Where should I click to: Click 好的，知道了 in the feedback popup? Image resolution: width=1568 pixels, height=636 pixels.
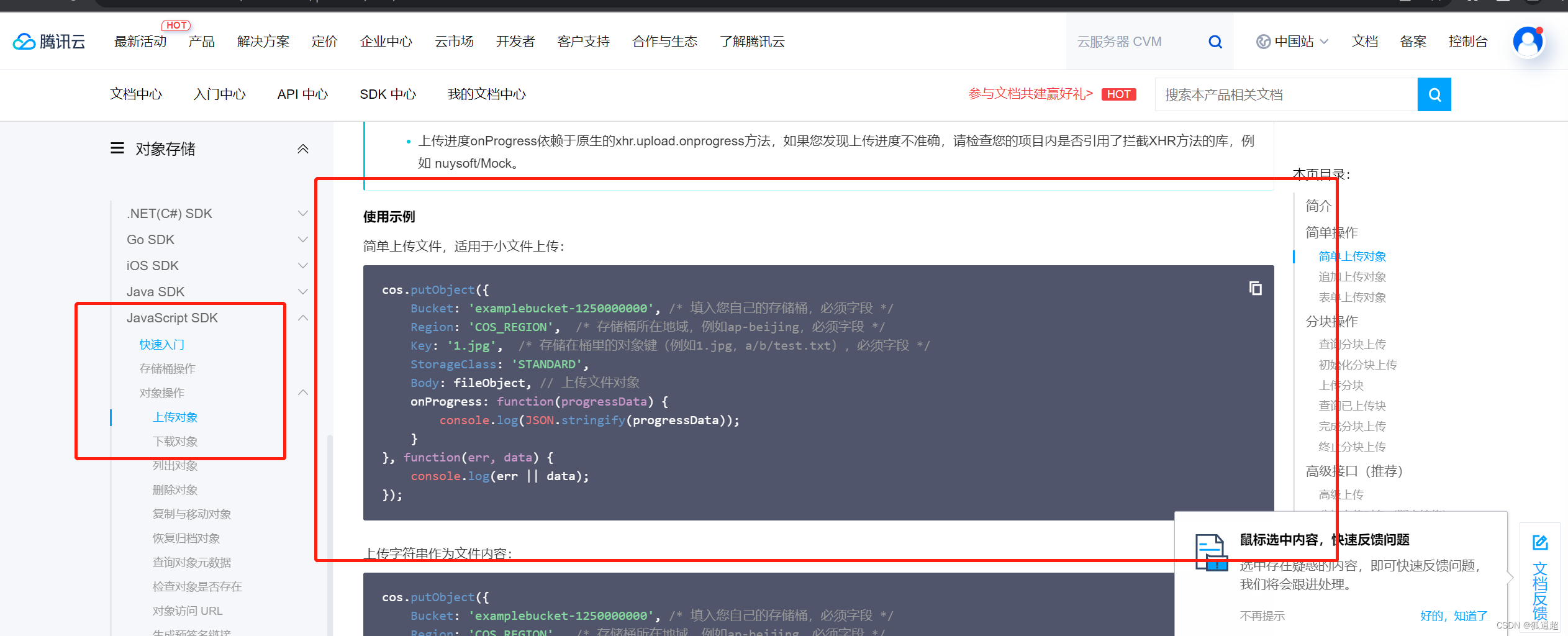click(x=1454, y=615)
